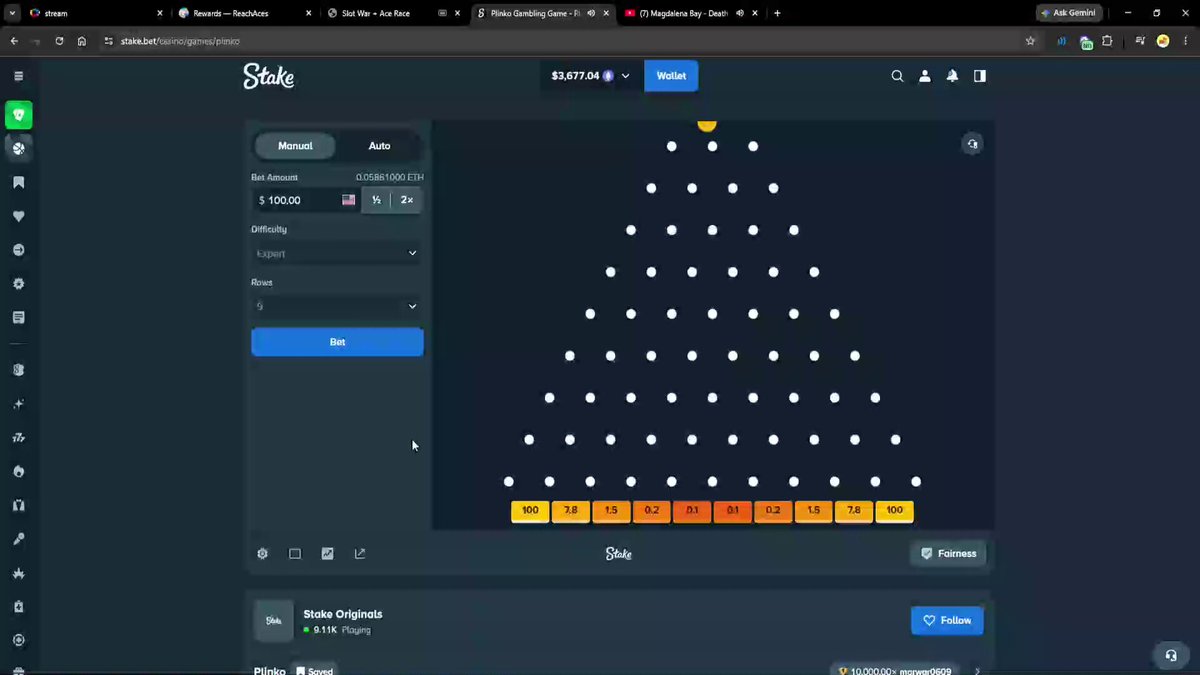Screen dimensions: 1200x675
Task: Open the live stats chart icon
Action: pos(327,554)
